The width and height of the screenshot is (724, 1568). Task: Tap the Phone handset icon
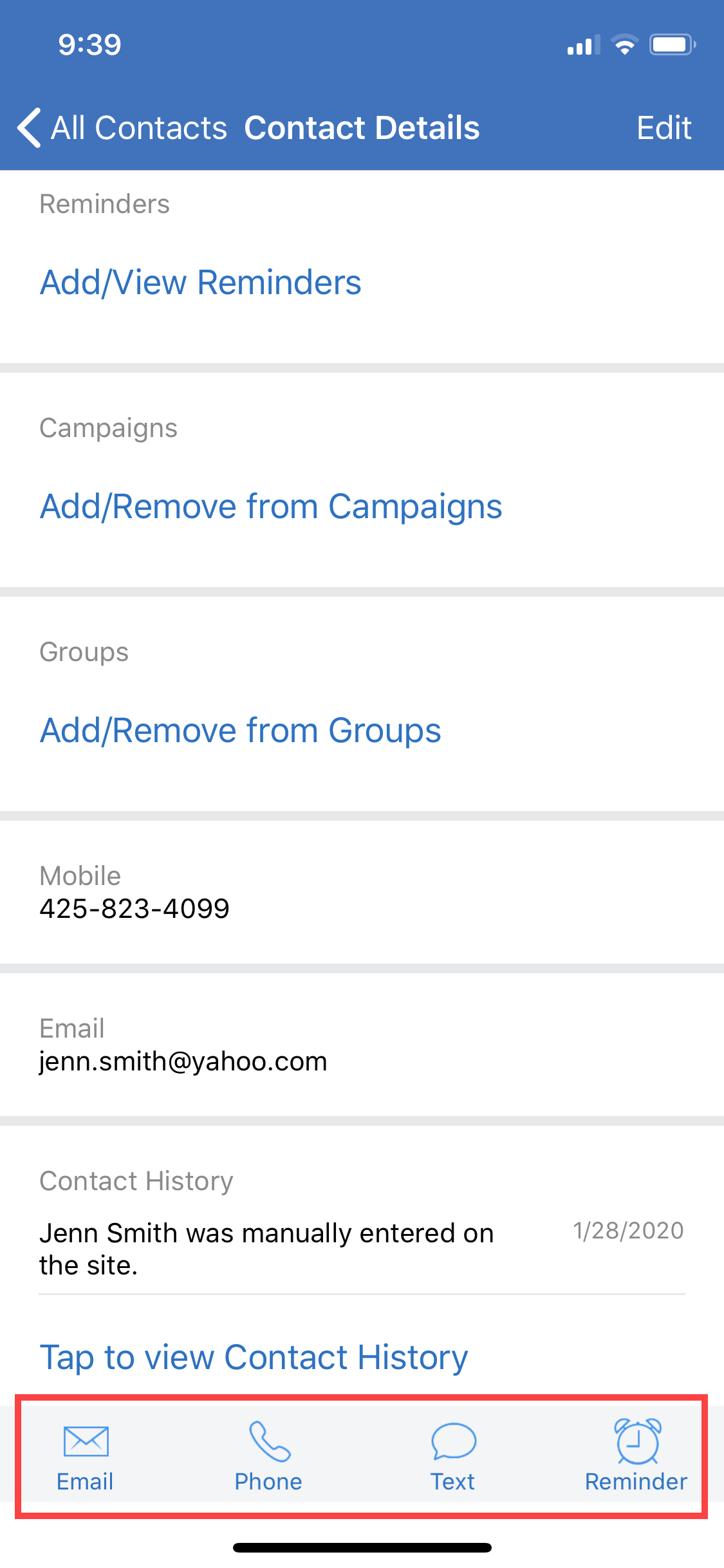270,1441
